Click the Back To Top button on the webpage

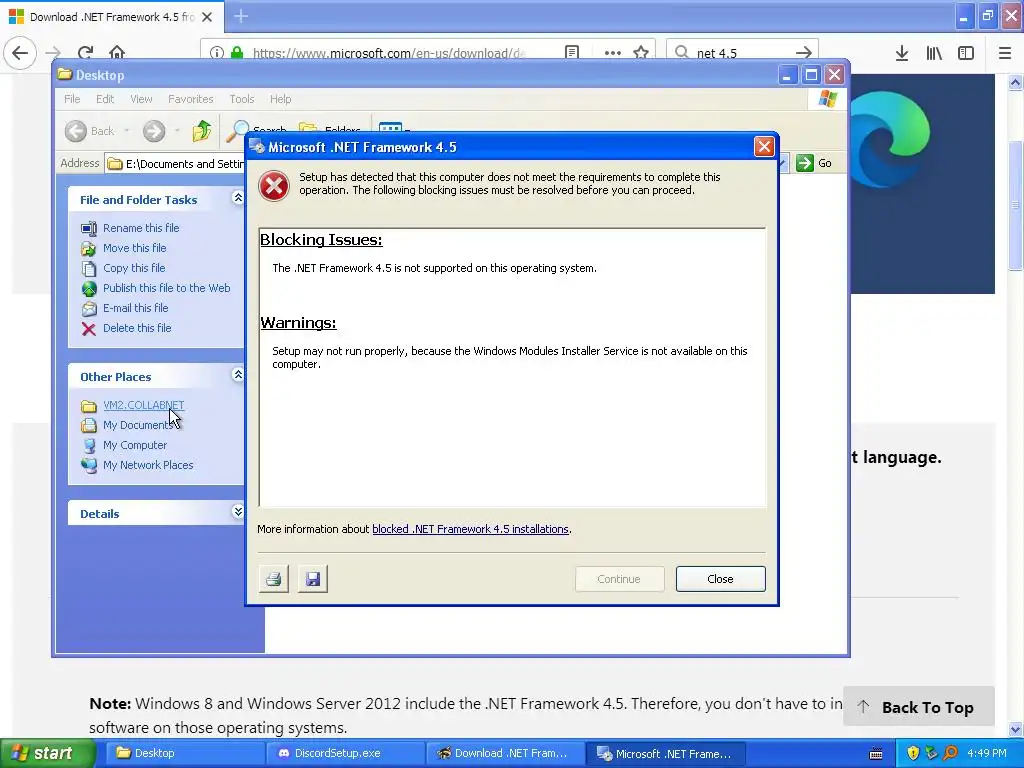[x=919, y=707]
